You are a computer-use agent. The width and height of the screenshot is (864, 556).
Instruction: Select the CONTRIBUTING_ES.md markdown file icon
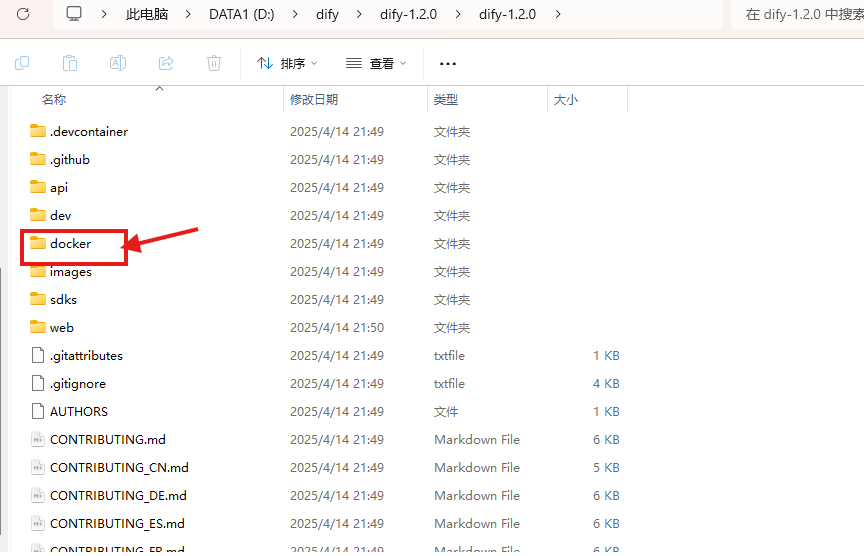pos(38,523)
